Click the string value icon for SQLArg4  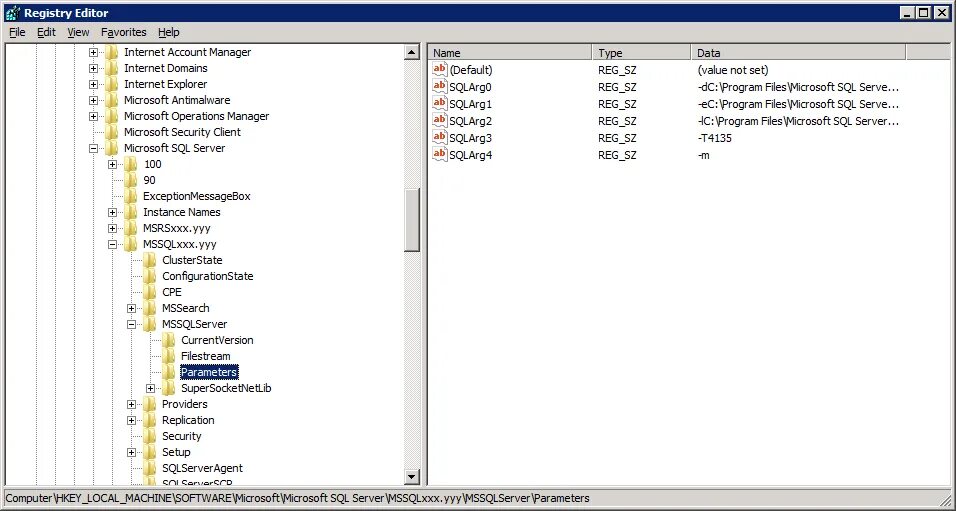click(440, 155)
